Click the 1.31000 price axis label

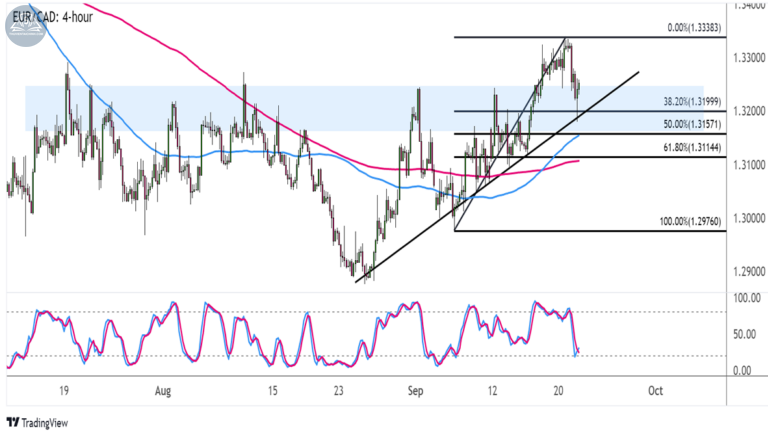pos(749,165)
